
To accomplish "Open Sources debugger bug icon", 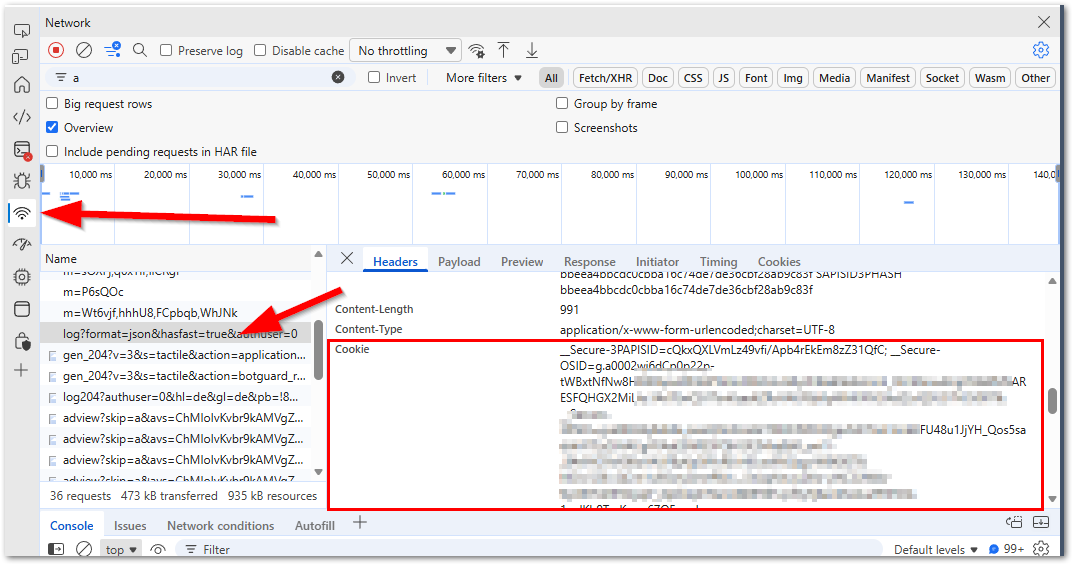I will coord(22,181).
